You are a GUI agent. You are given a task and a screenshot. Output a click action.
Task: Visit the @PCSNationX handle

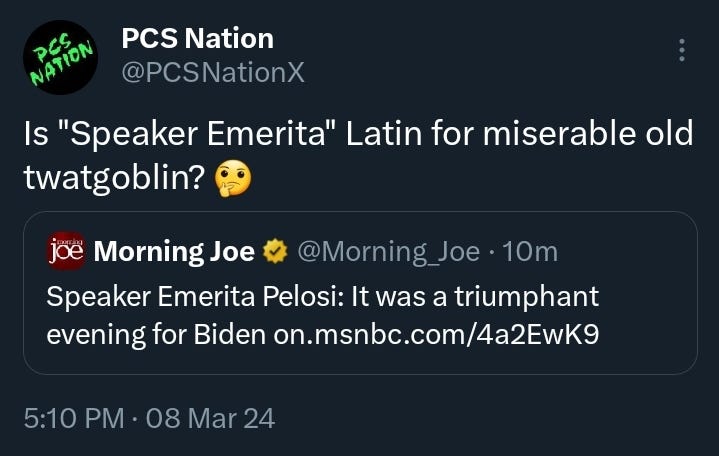click(213, 72)
